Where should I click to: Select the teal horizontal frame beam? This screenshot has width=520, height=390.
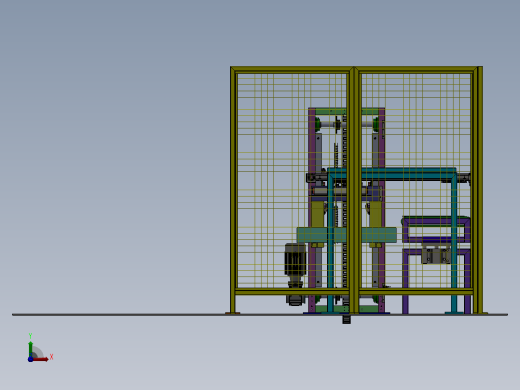pos(392,174)
